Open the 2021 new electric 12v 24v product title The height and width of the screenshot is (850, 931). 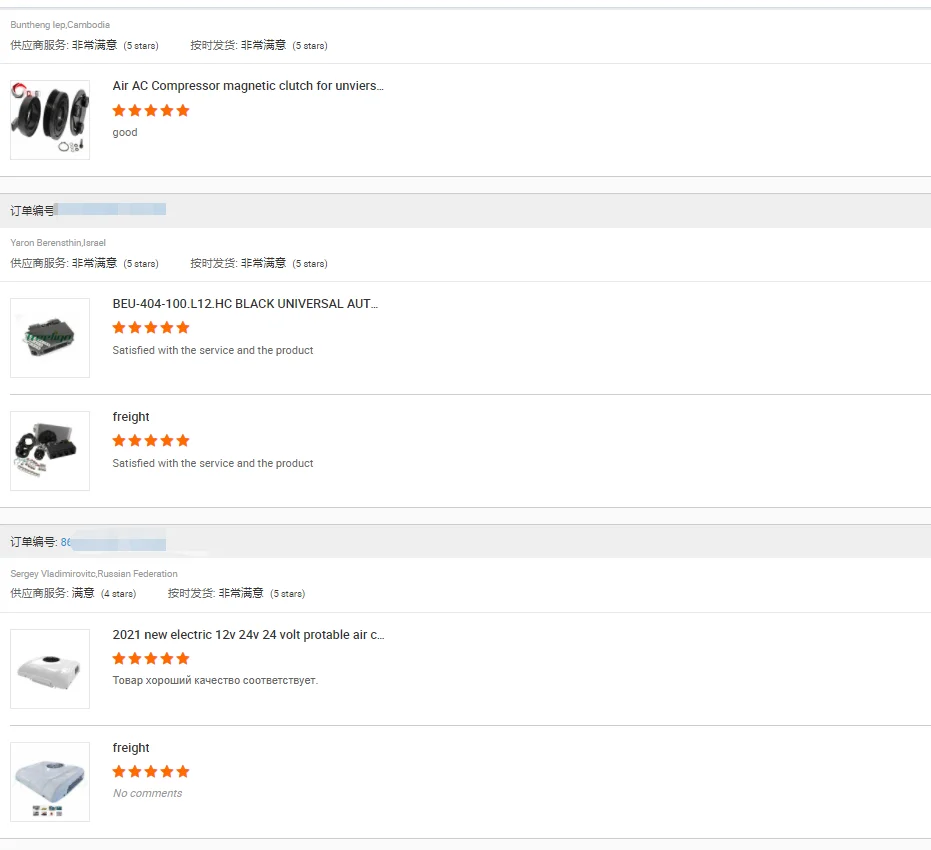[x=248, y=635]
